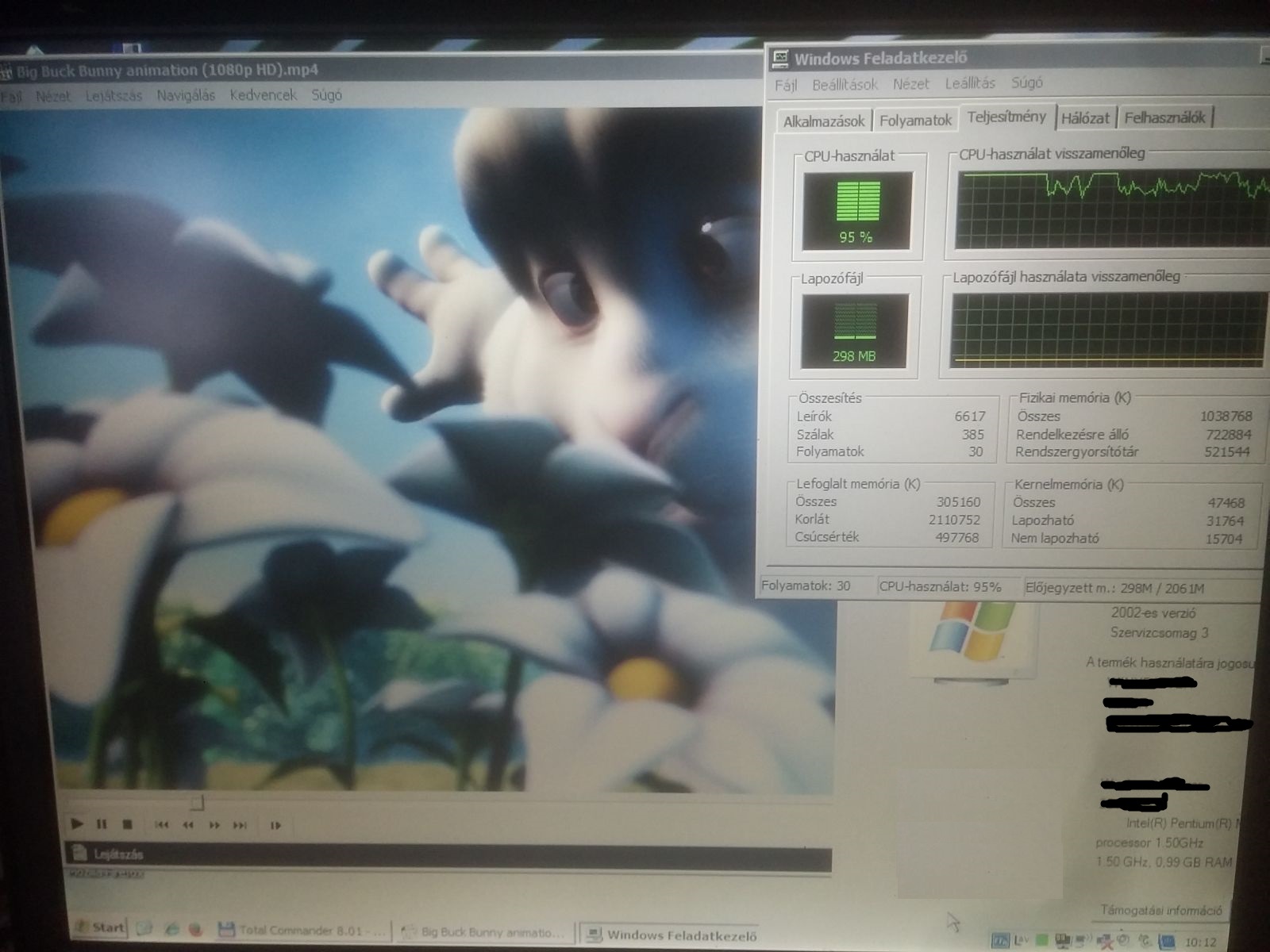Screen dimensions: 1270x952
Task: Click the Rendszergyorsítótár value 521544
Action: tap(1228, 452)
